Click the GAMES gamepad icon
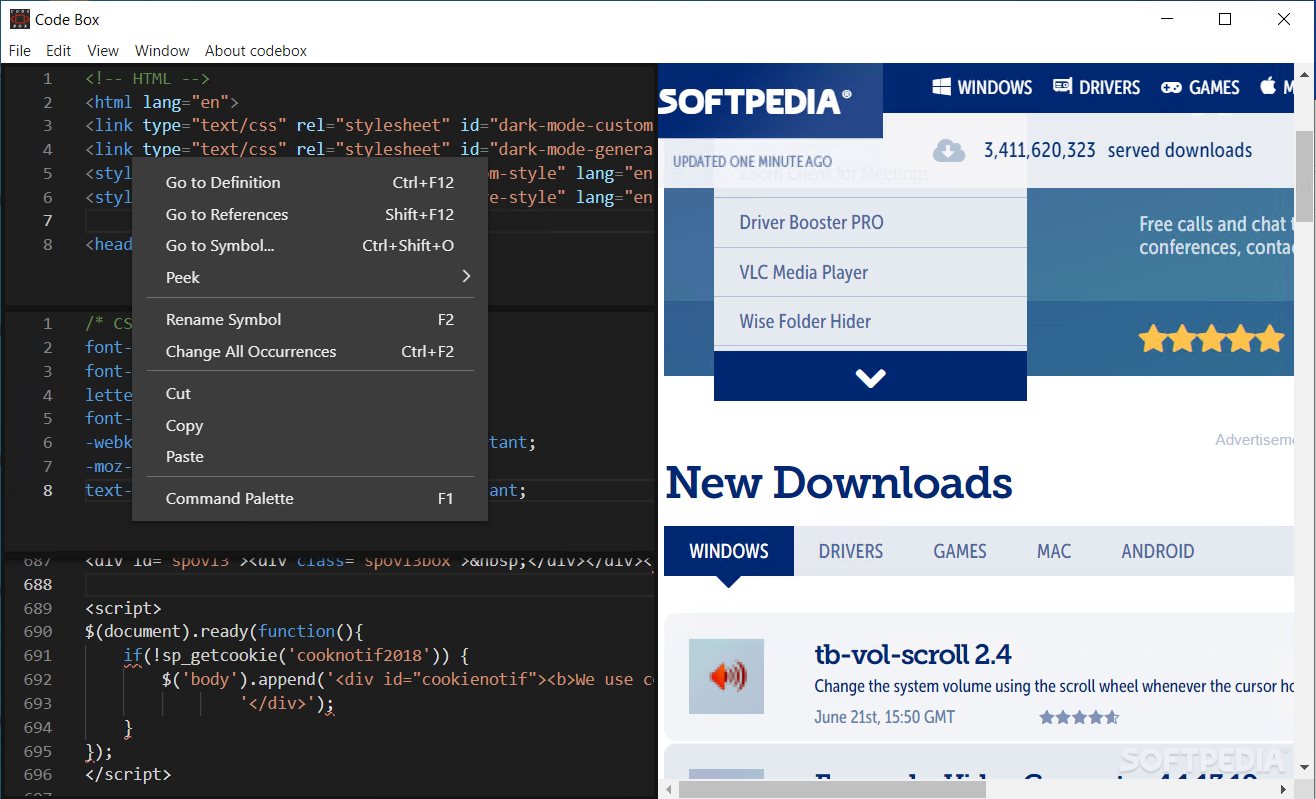Image resolution: width=1316 pixels, height=799 pixels. 1170,87
